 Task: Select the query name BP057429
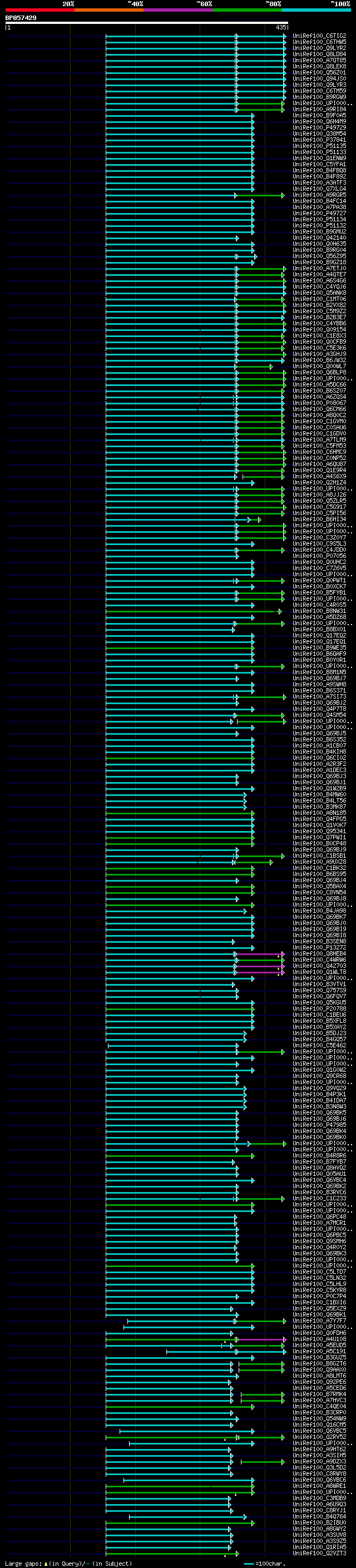[x=21, y=18]
